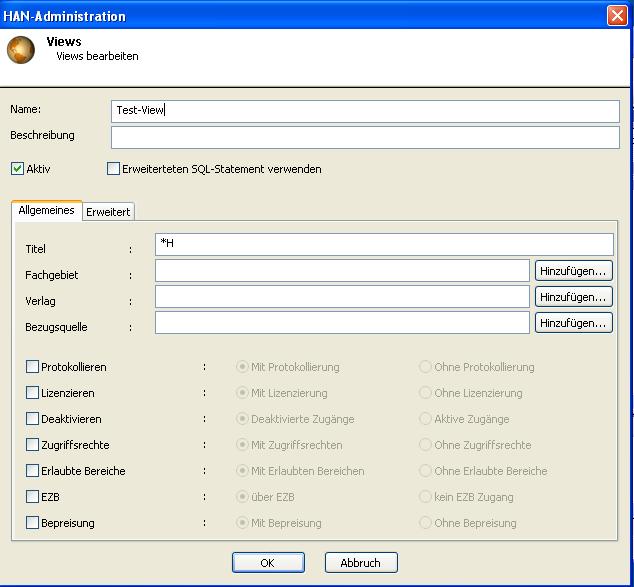Select Deaktivierte Zugänge radio button
634x587 pixels.
coord(242,418)
